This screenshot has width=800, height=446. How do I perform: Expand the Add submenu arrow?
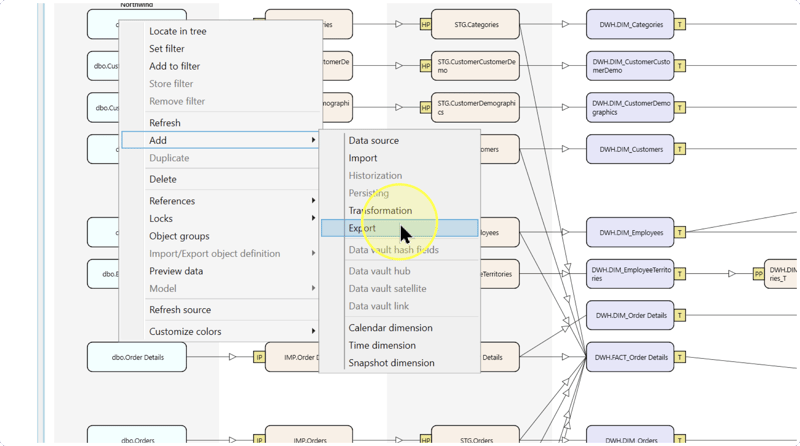[313, 140]
